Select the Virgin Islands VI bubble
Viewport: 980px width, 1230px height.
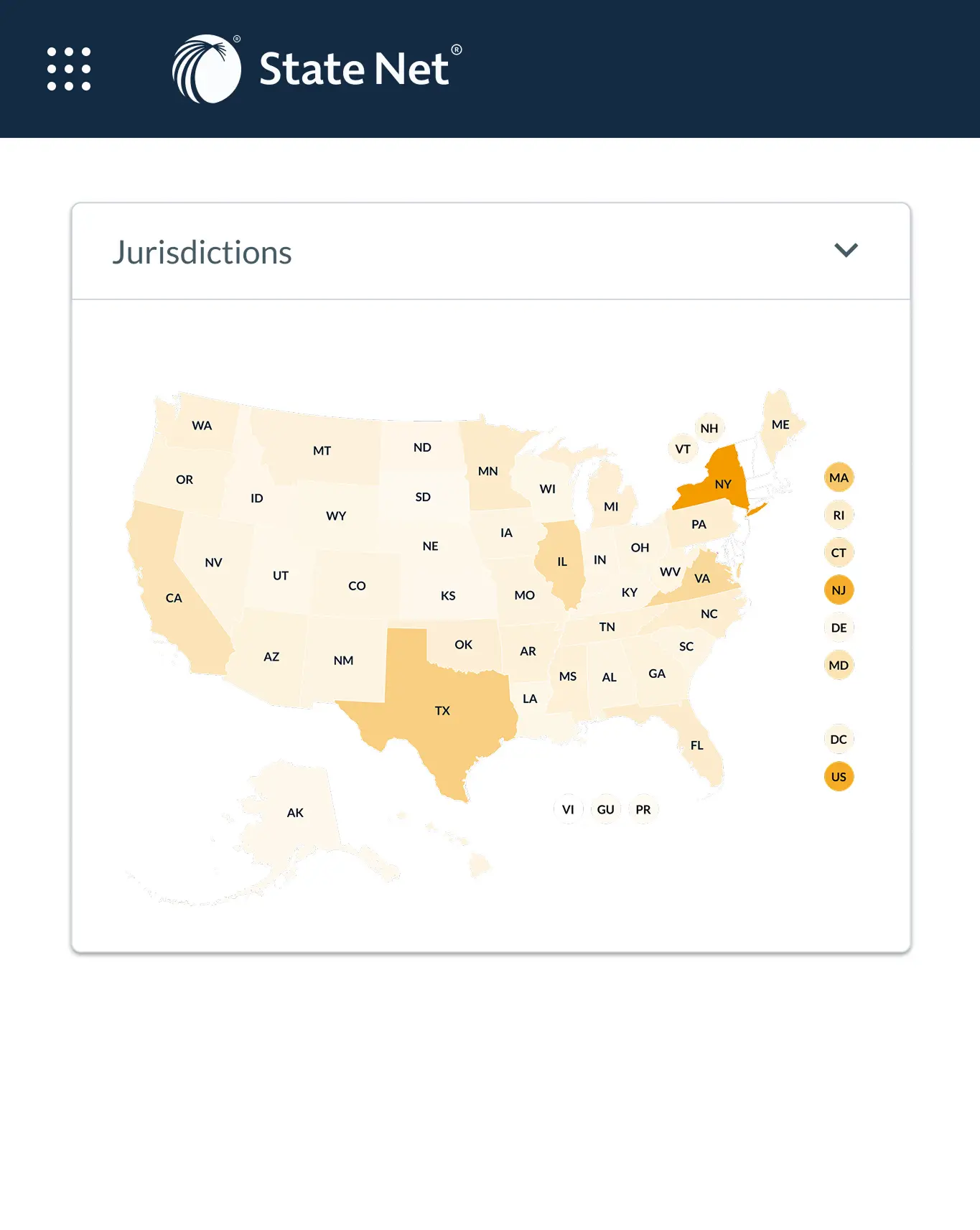pos(568,810)
